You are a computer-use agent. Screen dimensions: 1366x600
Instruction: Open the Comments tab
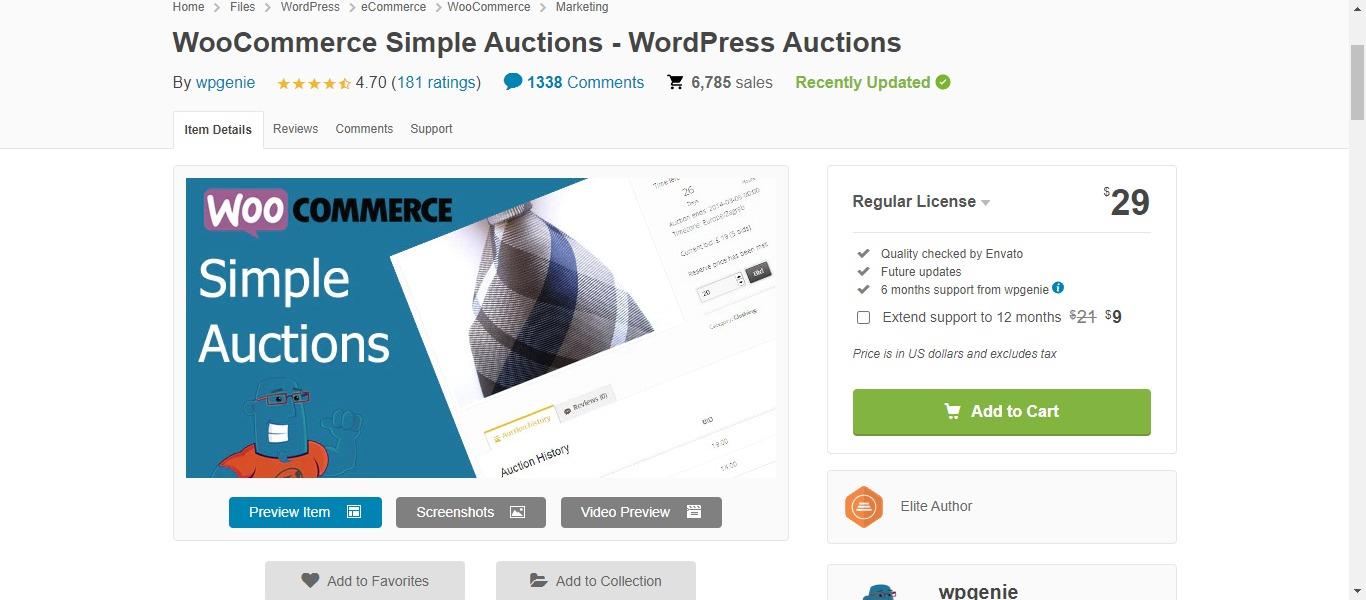click(364, 129)
